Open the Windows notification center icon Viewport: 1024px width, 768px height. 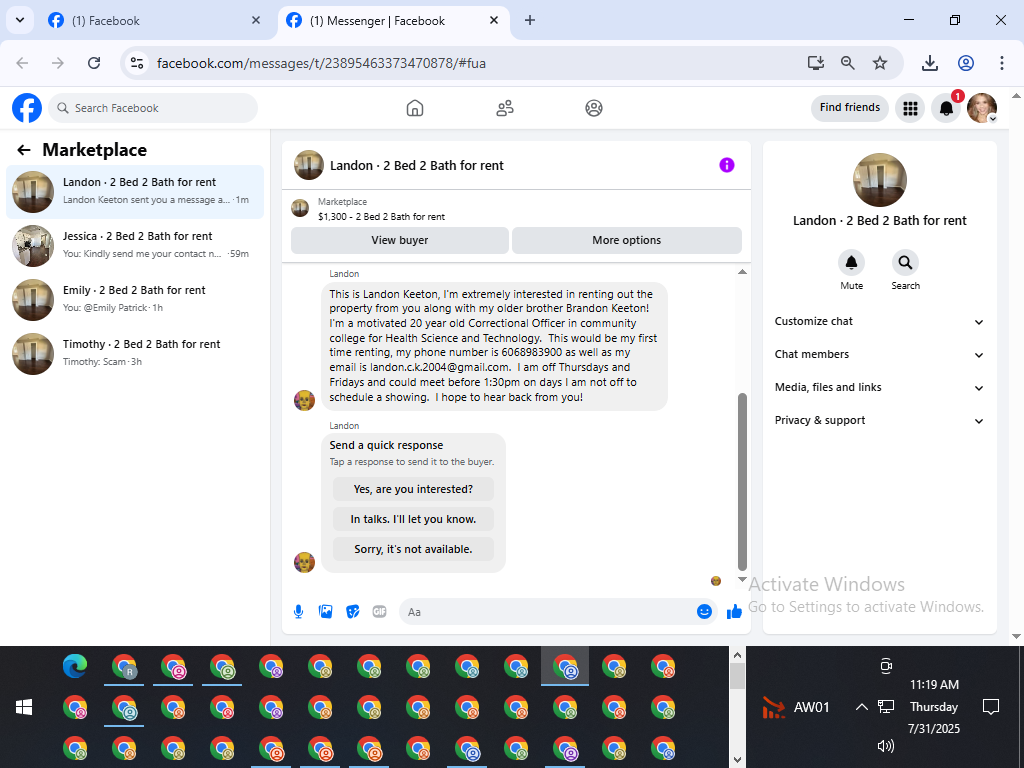coord(991,707)
